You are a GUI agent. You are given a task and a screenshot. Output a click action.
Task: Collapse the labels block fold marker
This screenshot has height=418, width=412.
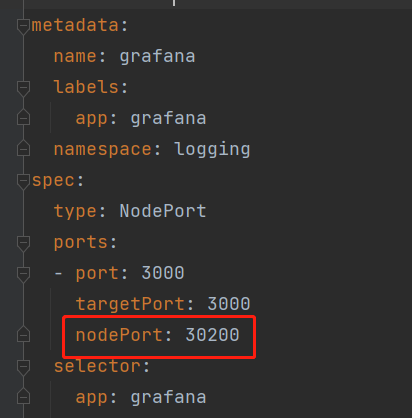coord(23,88)
